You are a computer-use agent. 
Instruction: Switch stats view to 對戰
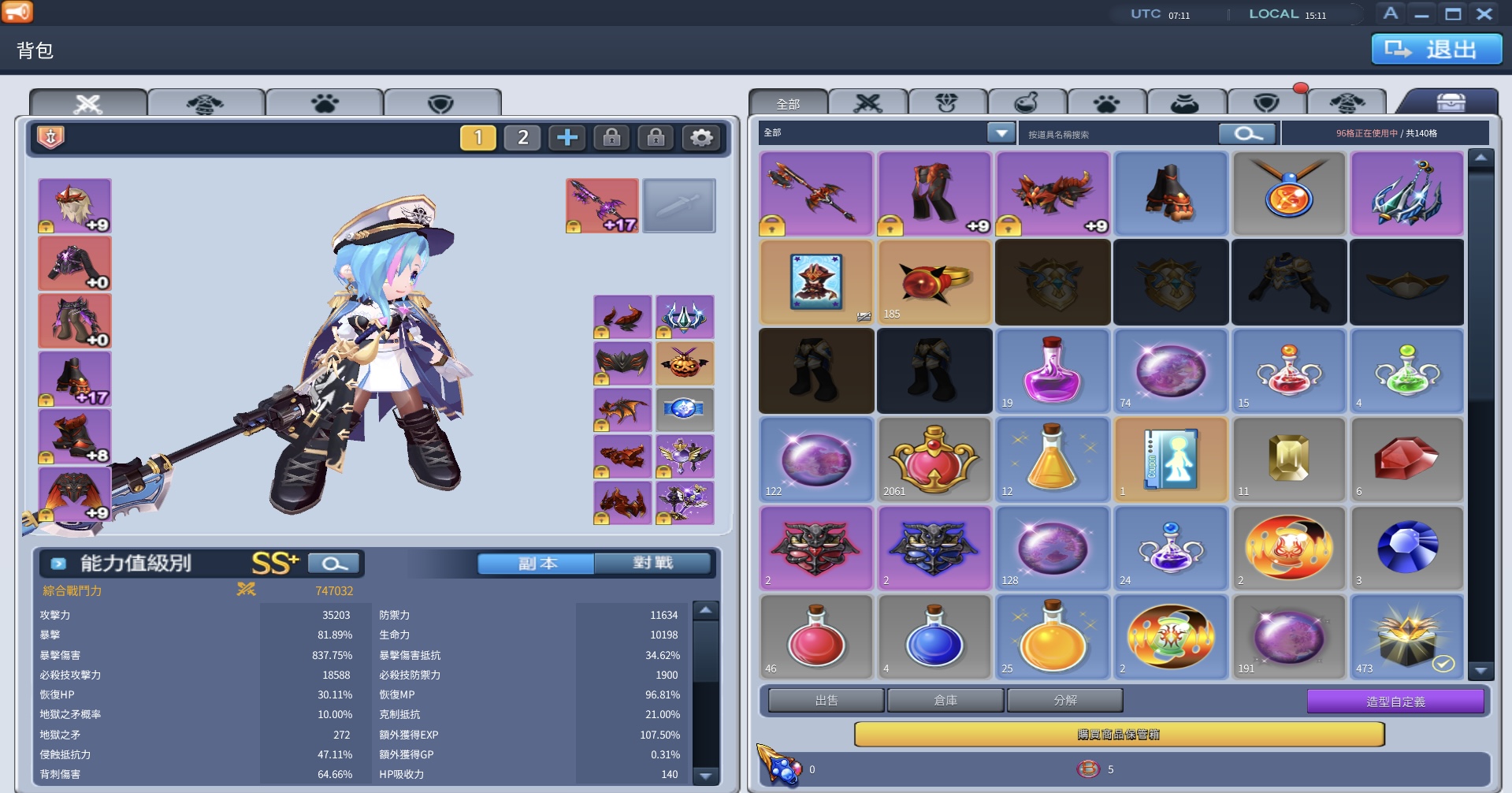(652, 564)
